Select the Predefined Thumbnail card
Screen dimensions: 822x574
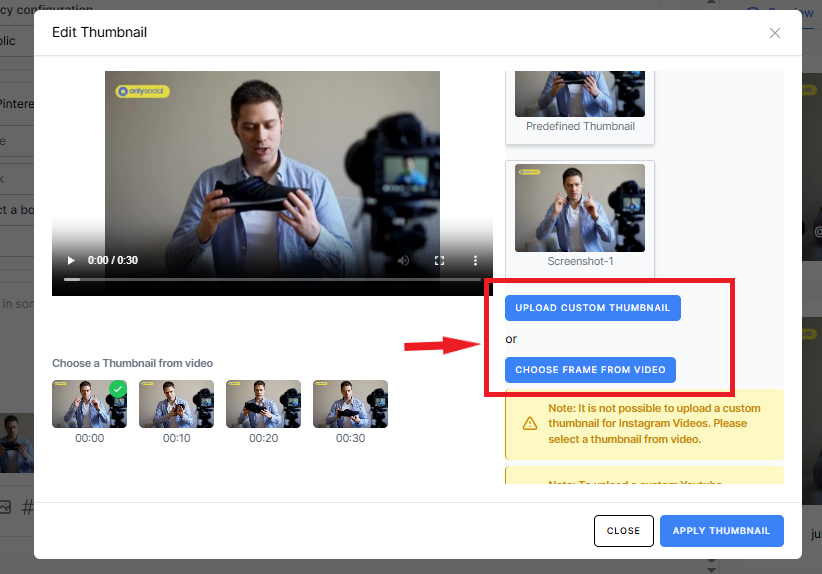(x=580, y=105)
